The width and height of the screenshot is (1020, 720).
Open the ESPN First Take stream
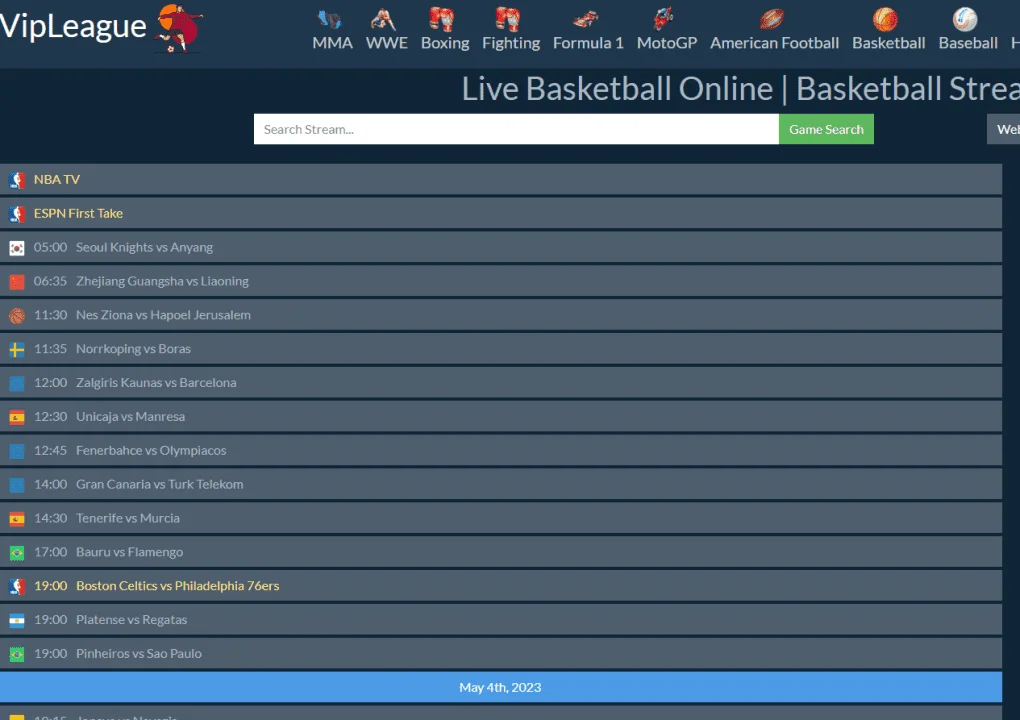501,213
